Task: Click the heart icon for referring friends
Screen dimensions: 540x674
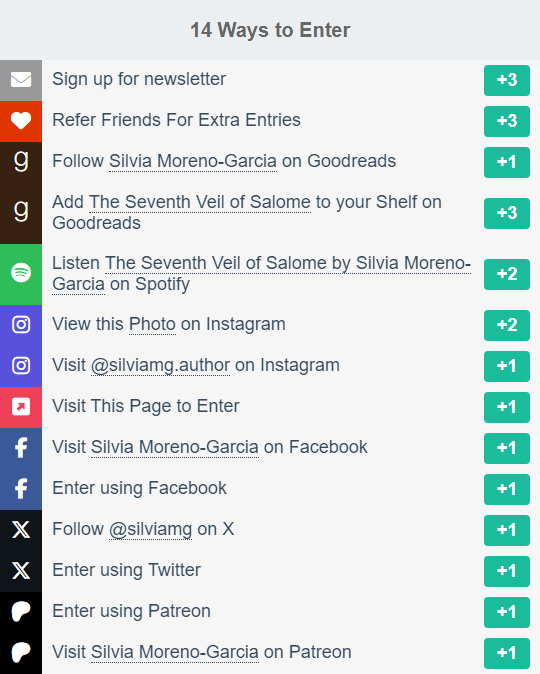Action: click(x=21, y=121)
